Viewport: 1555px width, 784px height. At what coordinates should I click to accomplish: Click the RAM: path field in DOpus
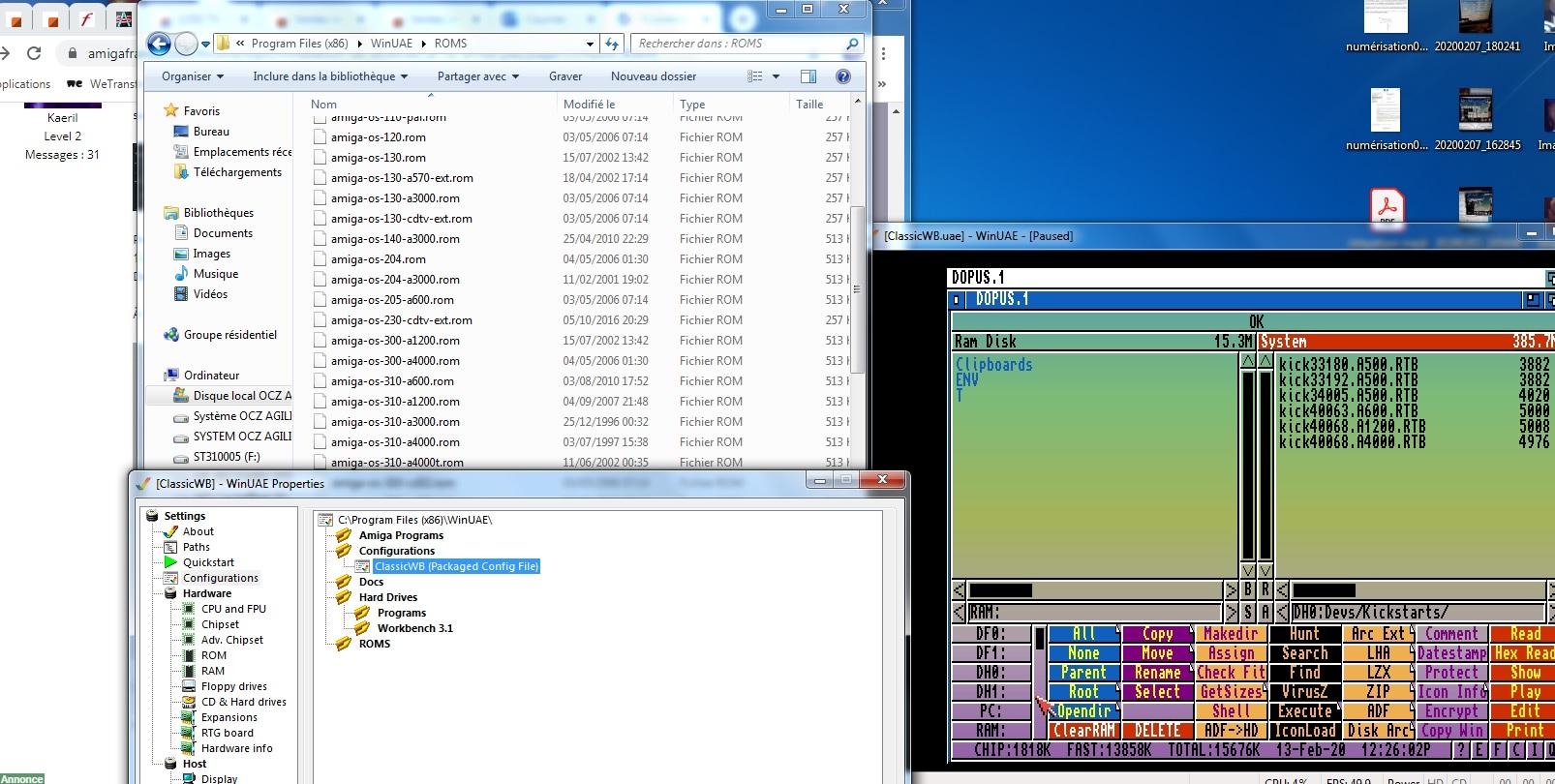pyautogui.click(x=1096, y=613)
